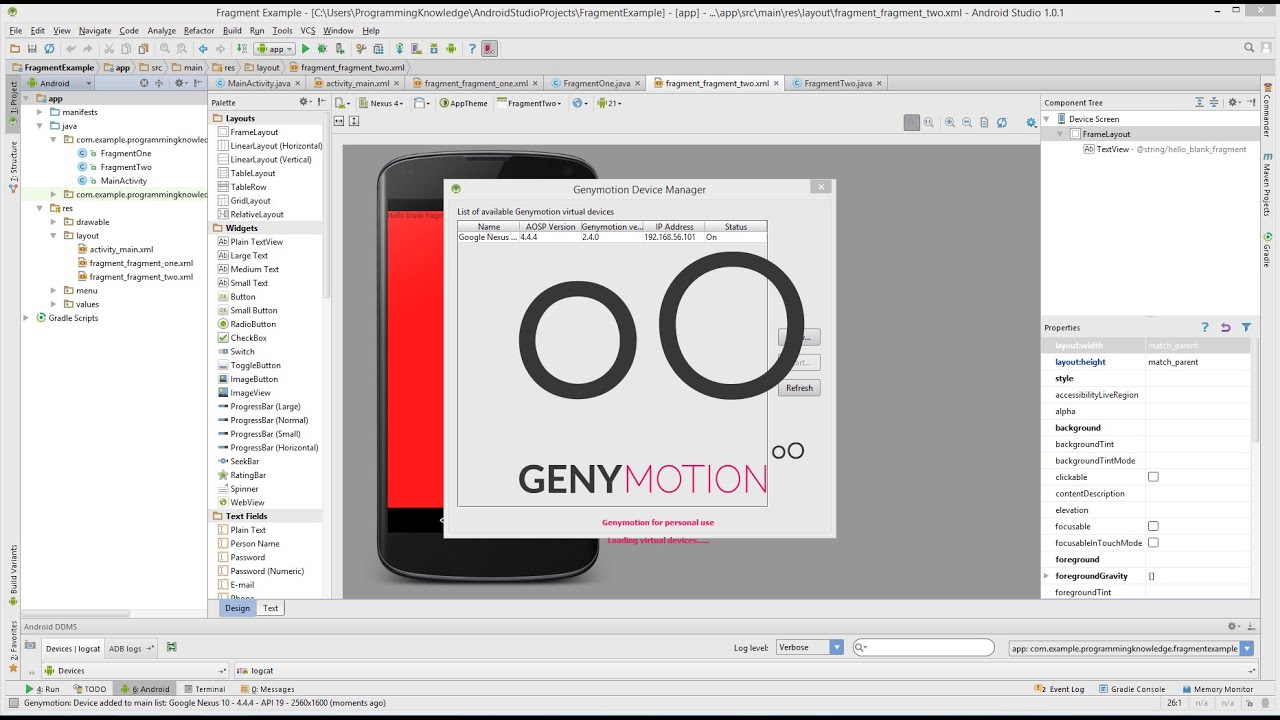Open the Gradle Console
The height and width of the screenshot is (720, 1280).
(x=1132, y=689)
